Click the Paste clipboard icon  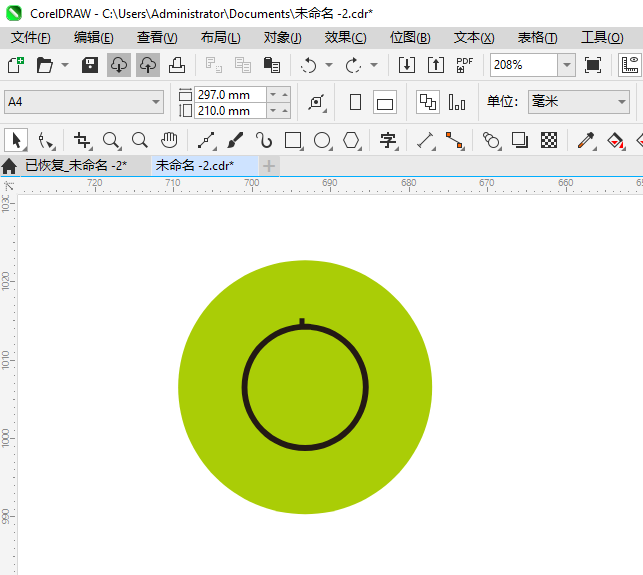(x=271, y=65)
